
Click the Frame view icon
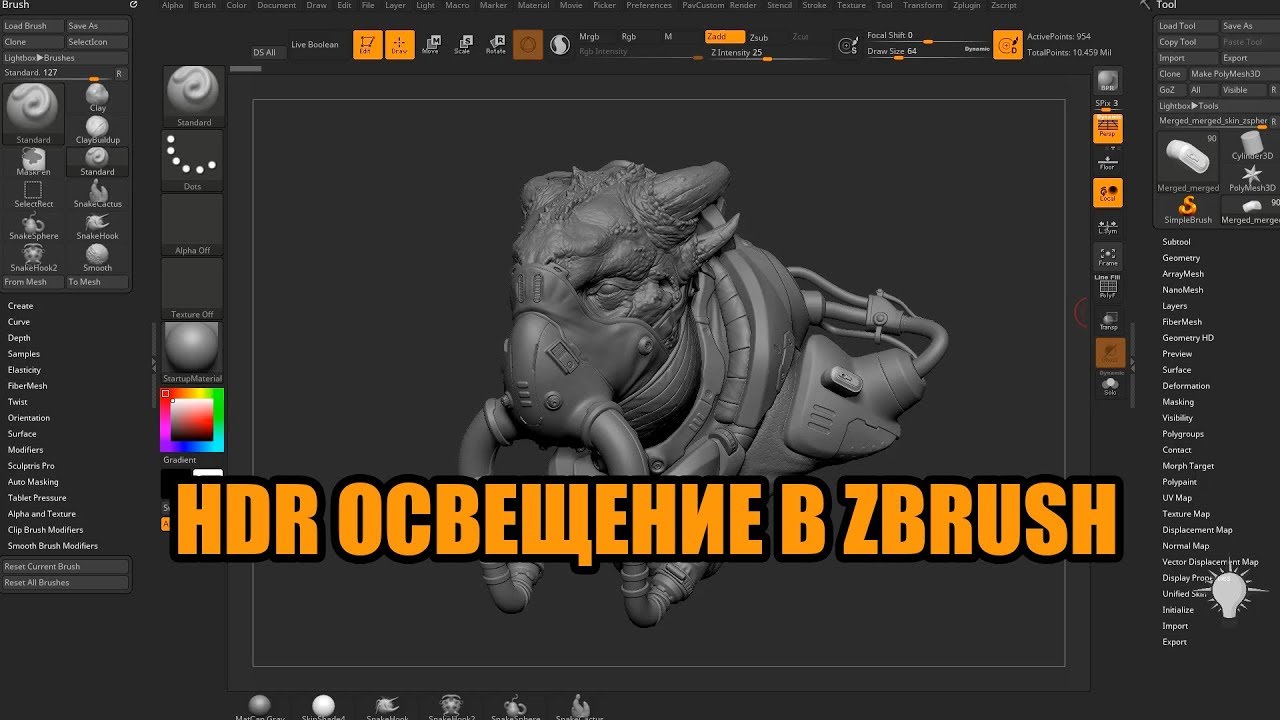coord(1108,256)
